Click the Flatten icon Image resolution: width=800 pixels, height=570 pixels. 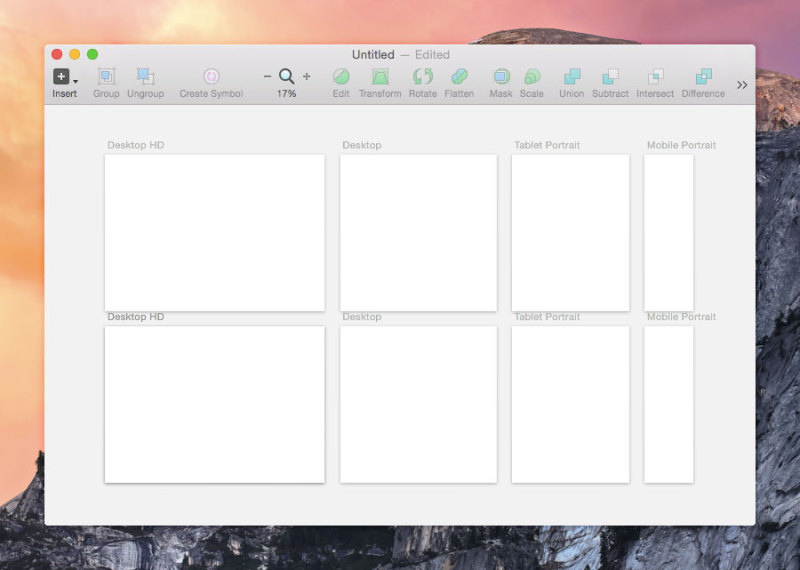[459, 77]
